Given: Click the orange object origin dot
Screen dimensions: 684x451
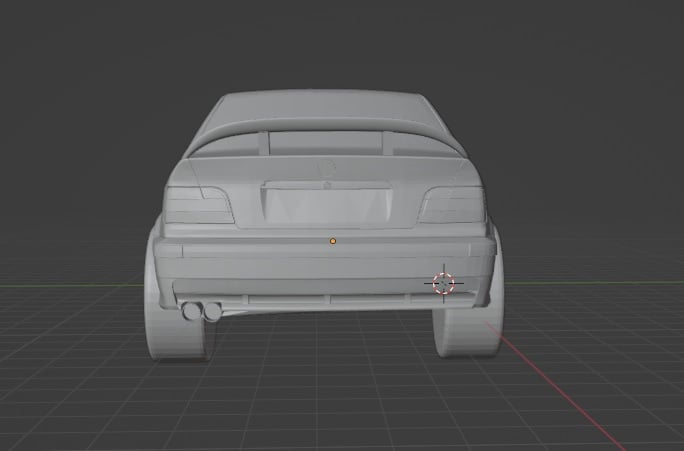Looking at the screenshot, I should (333, 241).
